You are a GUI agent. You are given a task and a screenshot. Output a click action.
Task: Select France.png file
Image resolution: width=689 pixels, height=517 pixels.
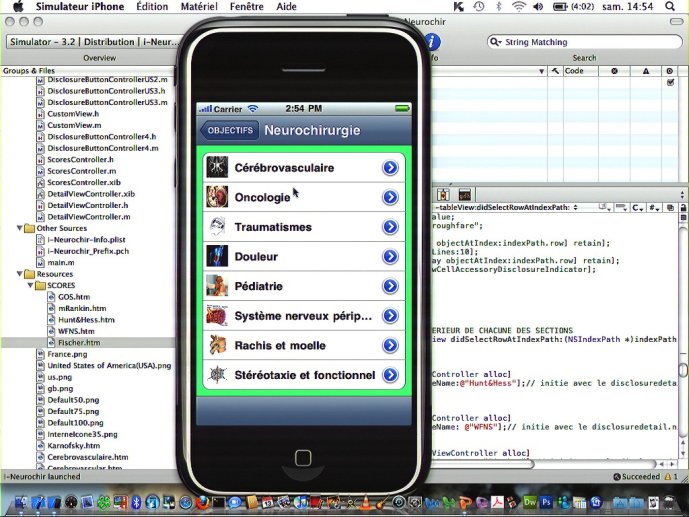(67, 354)
